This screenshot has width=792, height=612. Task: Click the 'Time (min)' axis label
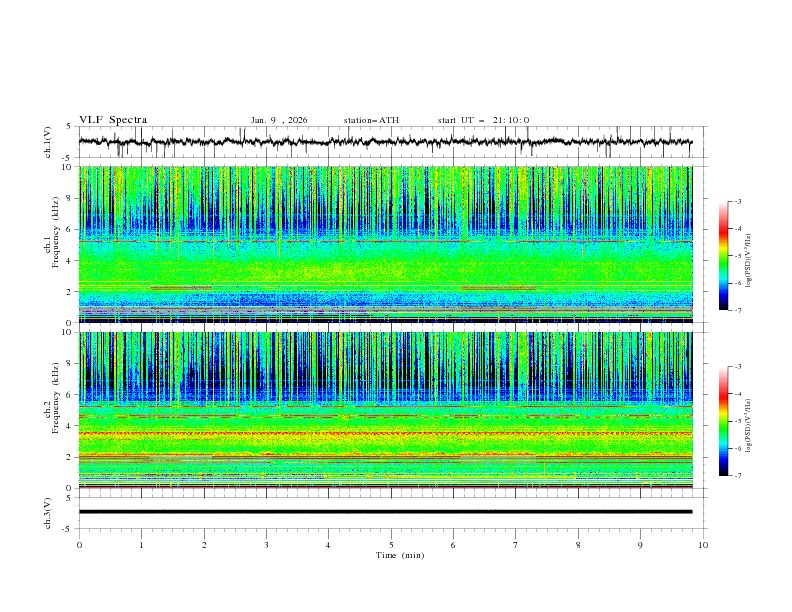400,555
